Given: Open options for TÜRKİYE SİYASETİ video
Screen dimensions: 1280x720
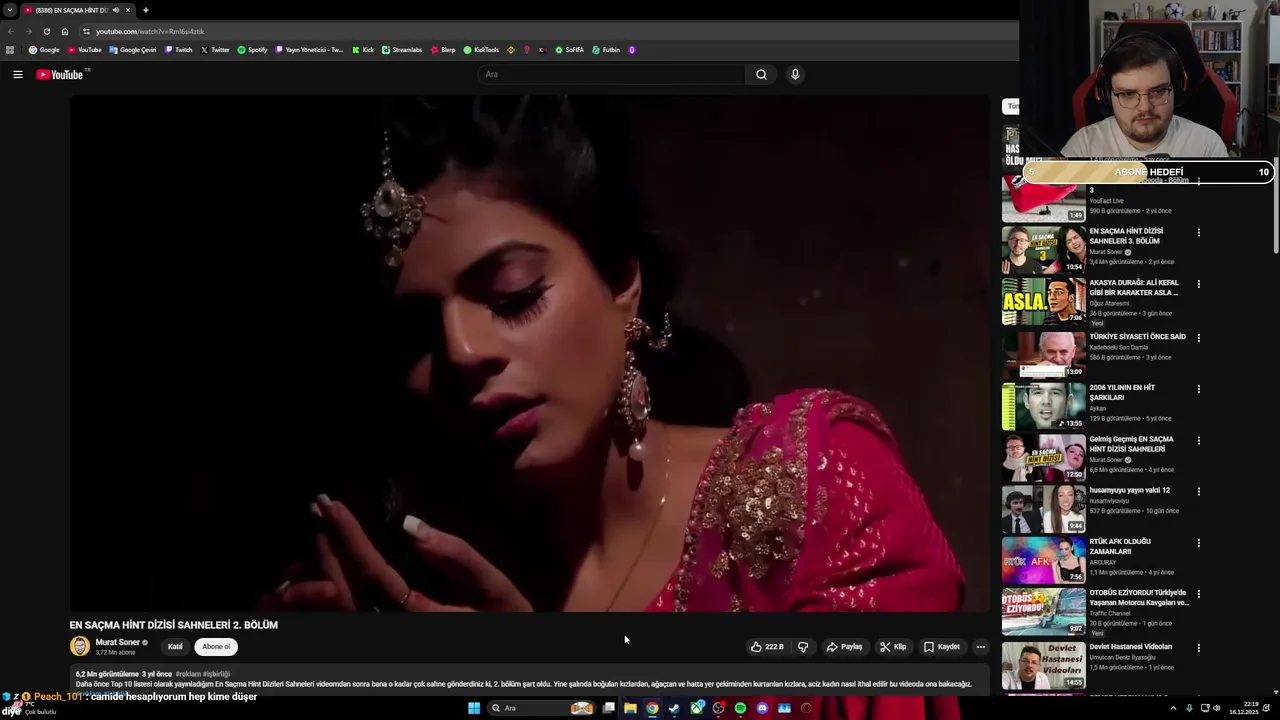Looking at the screenshot, I should pyautogui.click(x=1198, y=338).
